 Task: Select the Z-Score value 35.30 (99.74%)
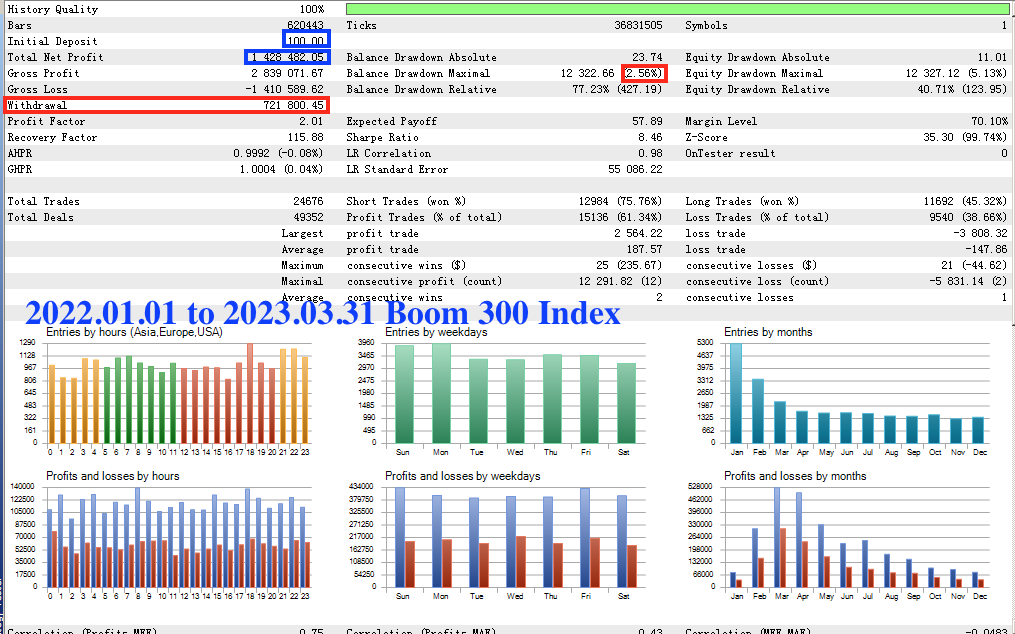tap(965, 137)
